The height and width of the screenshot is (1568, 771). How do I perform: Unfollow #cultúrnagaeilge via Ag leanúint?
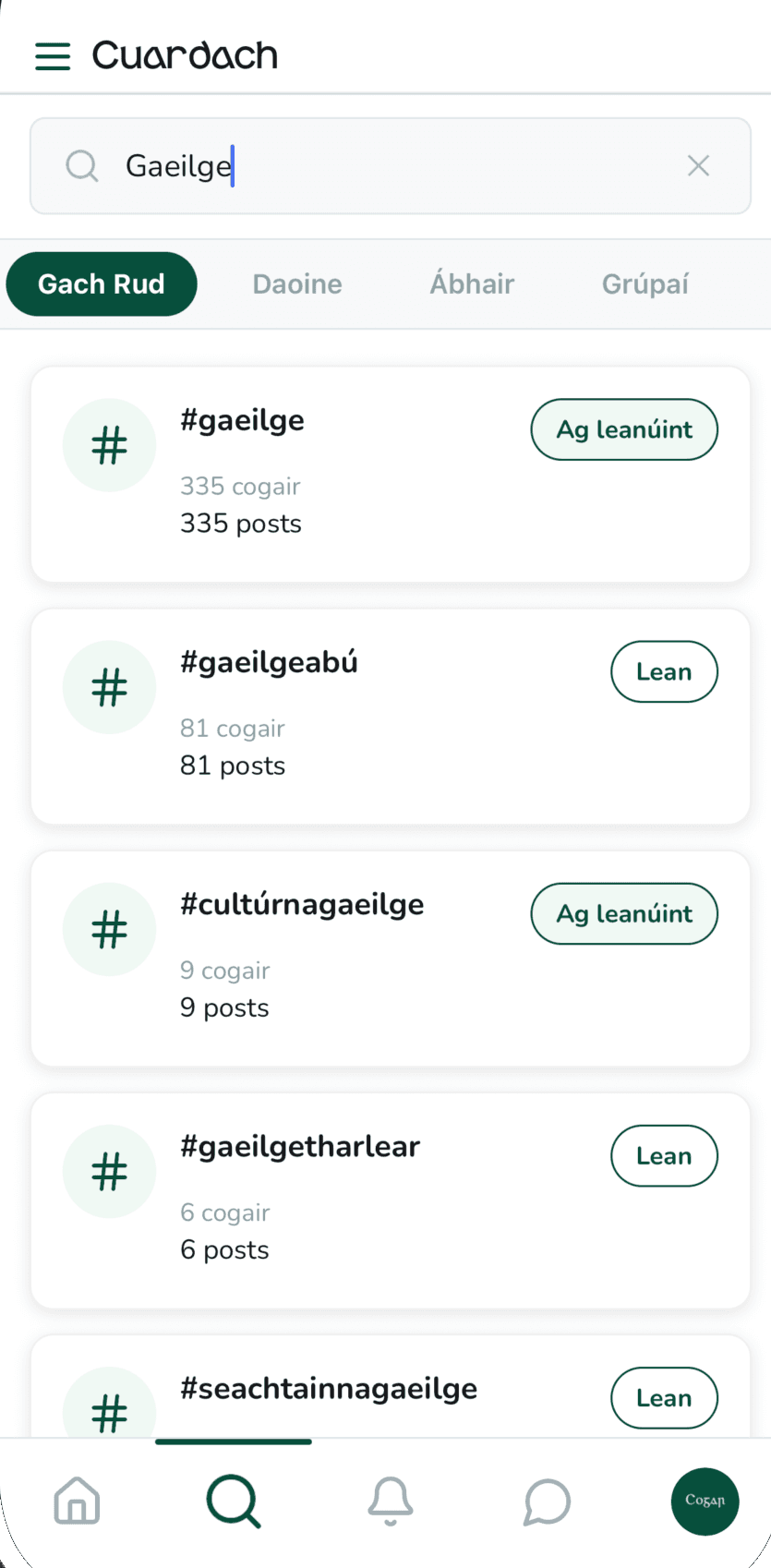pos(624,913)
